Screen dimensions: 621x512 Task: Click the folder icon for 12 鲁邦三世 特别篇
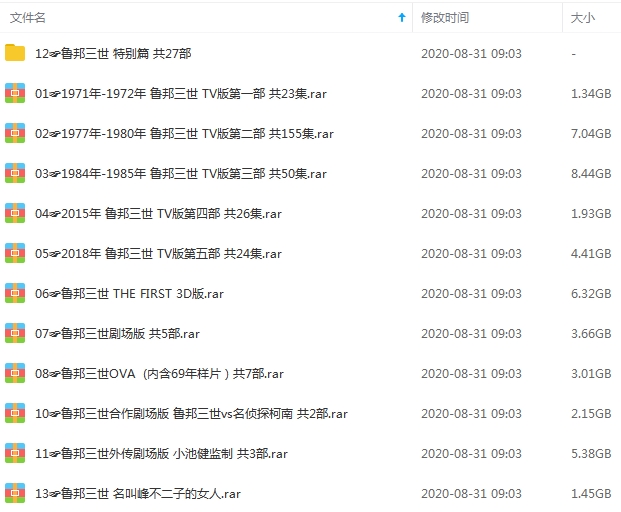(15, 53)
